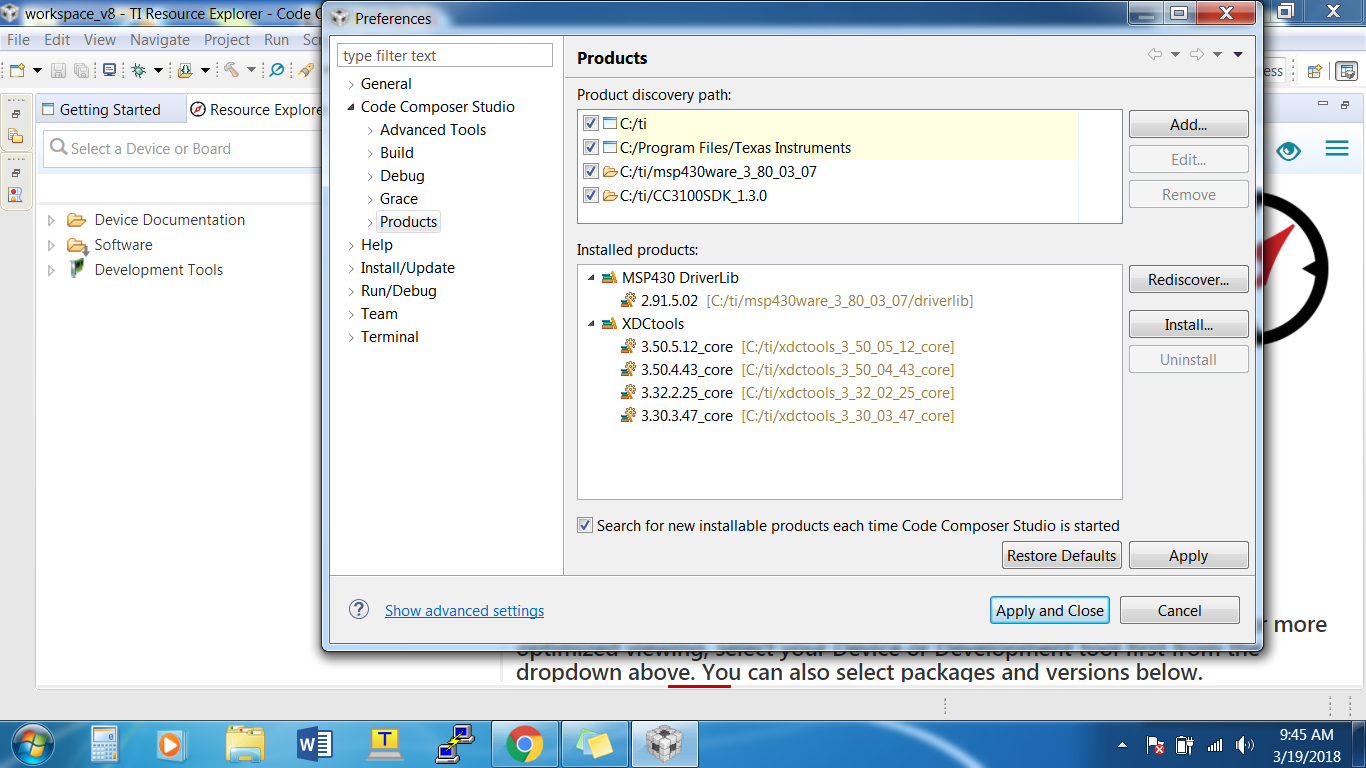Screen dimensions: 1366x768
Task: Open Google Chrome from the taskbar
Action: [x=525, y=745]
